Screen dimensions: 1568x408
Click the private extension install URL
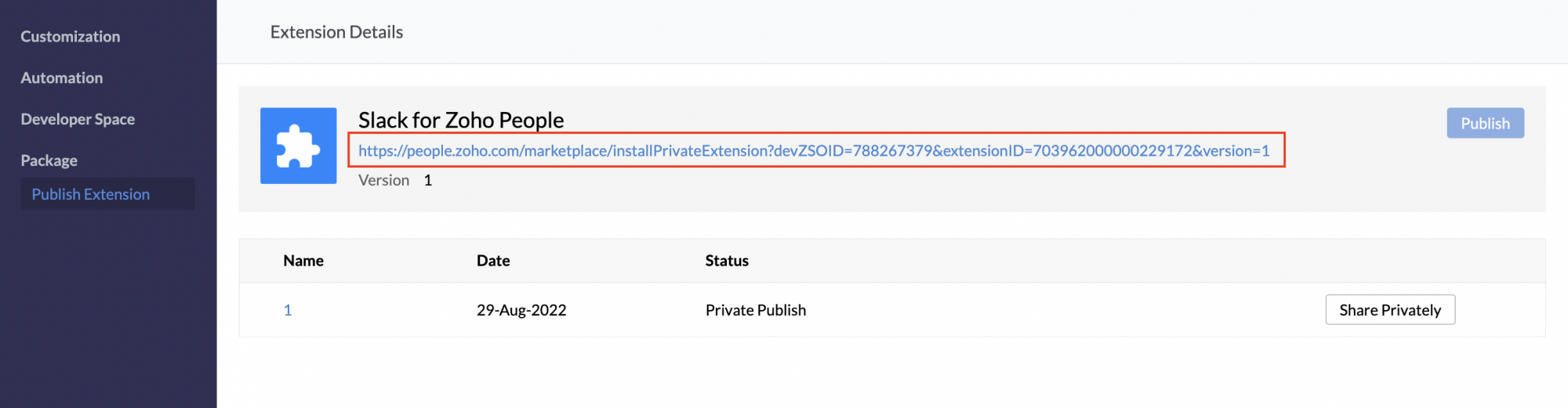[x=813, y=150]
